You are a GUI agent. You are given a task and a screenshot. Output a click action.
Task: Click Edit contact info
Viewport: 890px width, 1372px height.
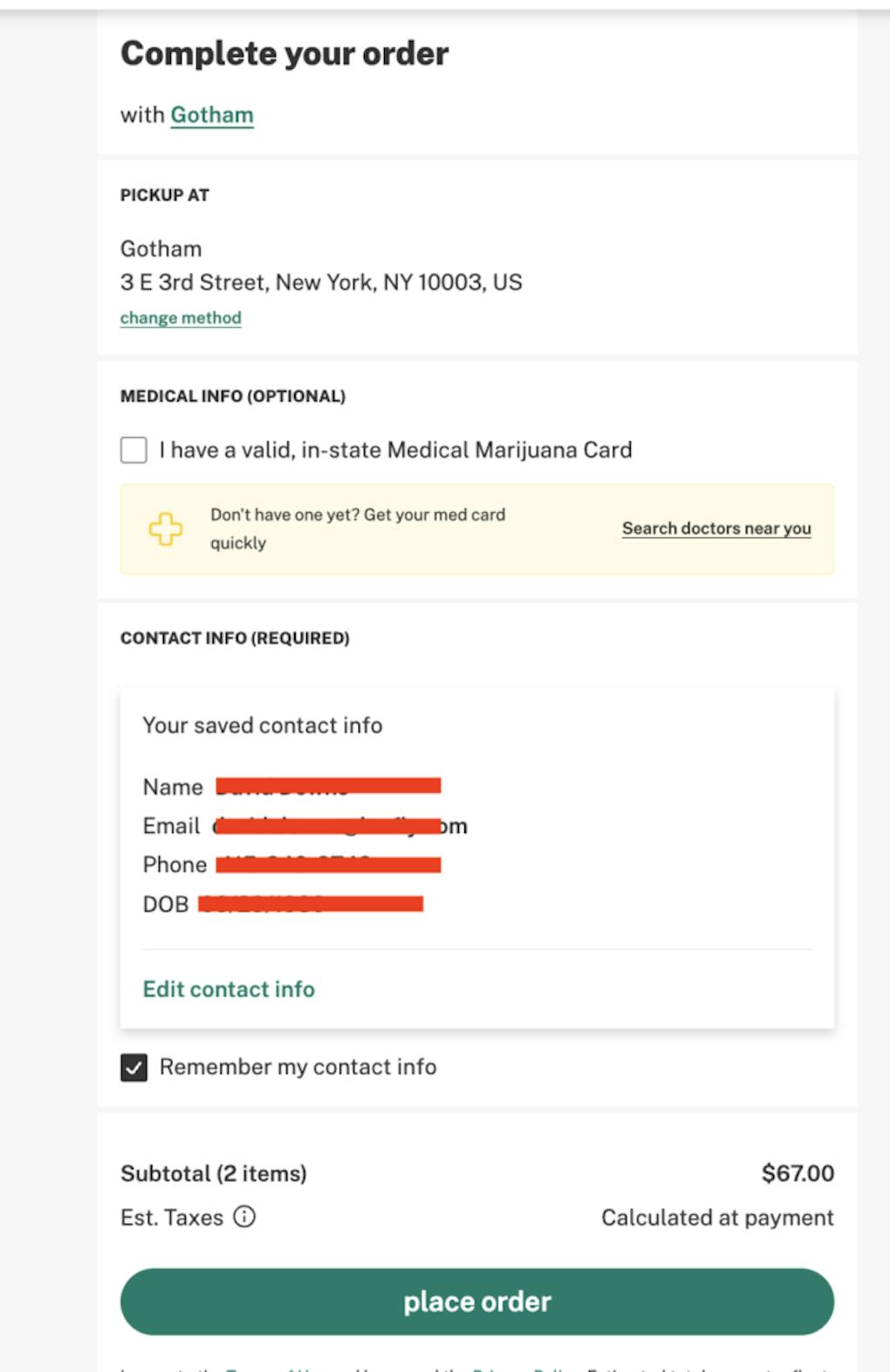click(x=229, y=989)
